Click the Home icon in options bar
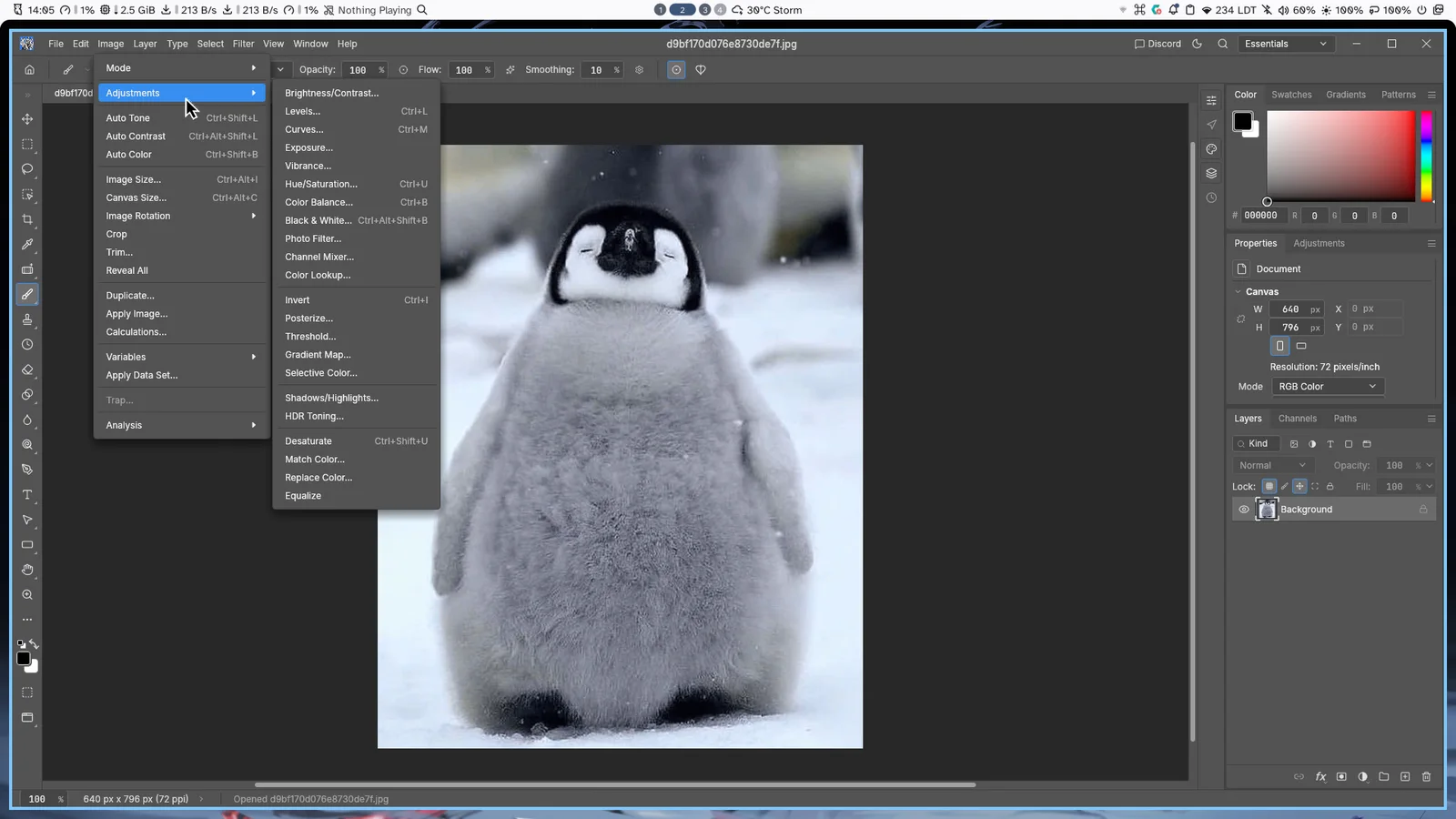 pyautogui.click(x=29, y=69)
